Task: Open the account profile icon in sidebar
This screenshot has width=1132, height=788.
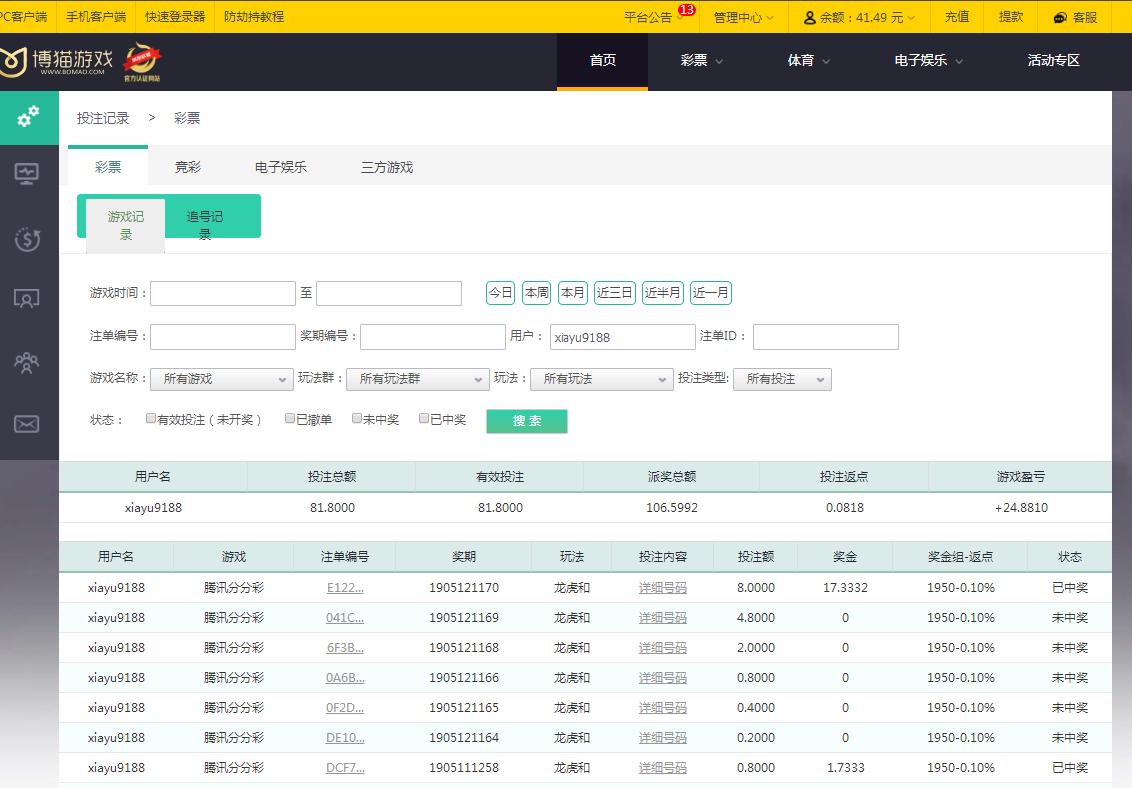Action: (29, 300)
